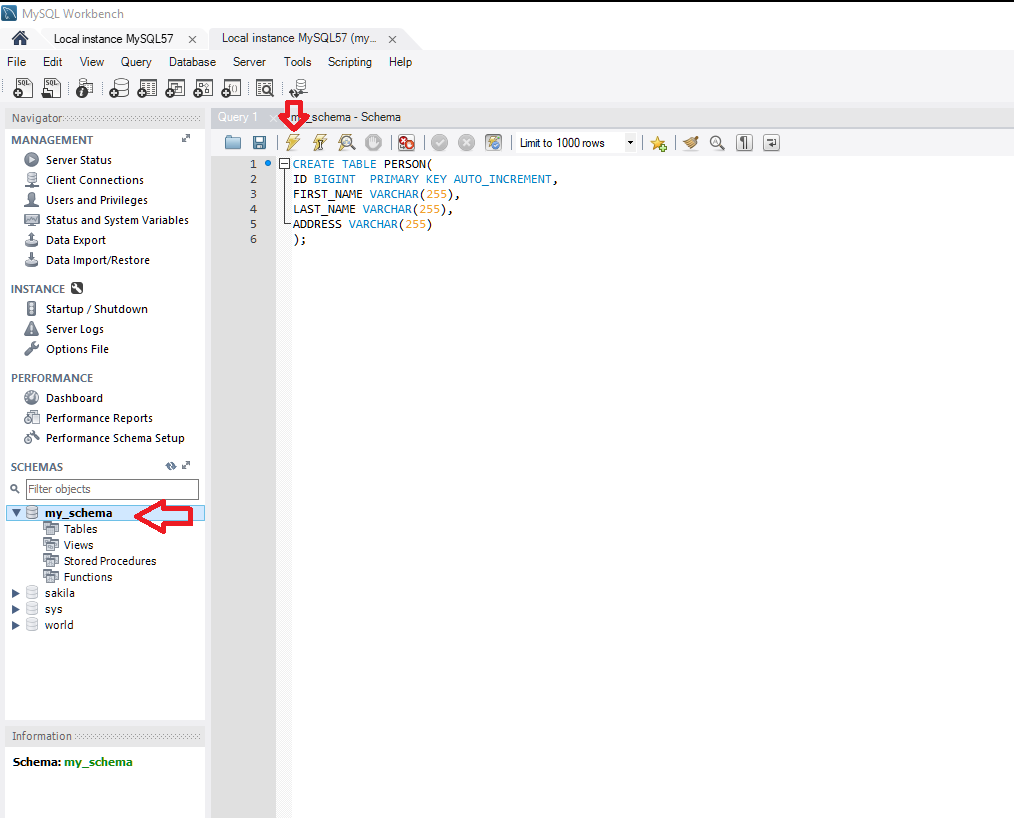Click the create new schema database icon

tap(119, 89)
